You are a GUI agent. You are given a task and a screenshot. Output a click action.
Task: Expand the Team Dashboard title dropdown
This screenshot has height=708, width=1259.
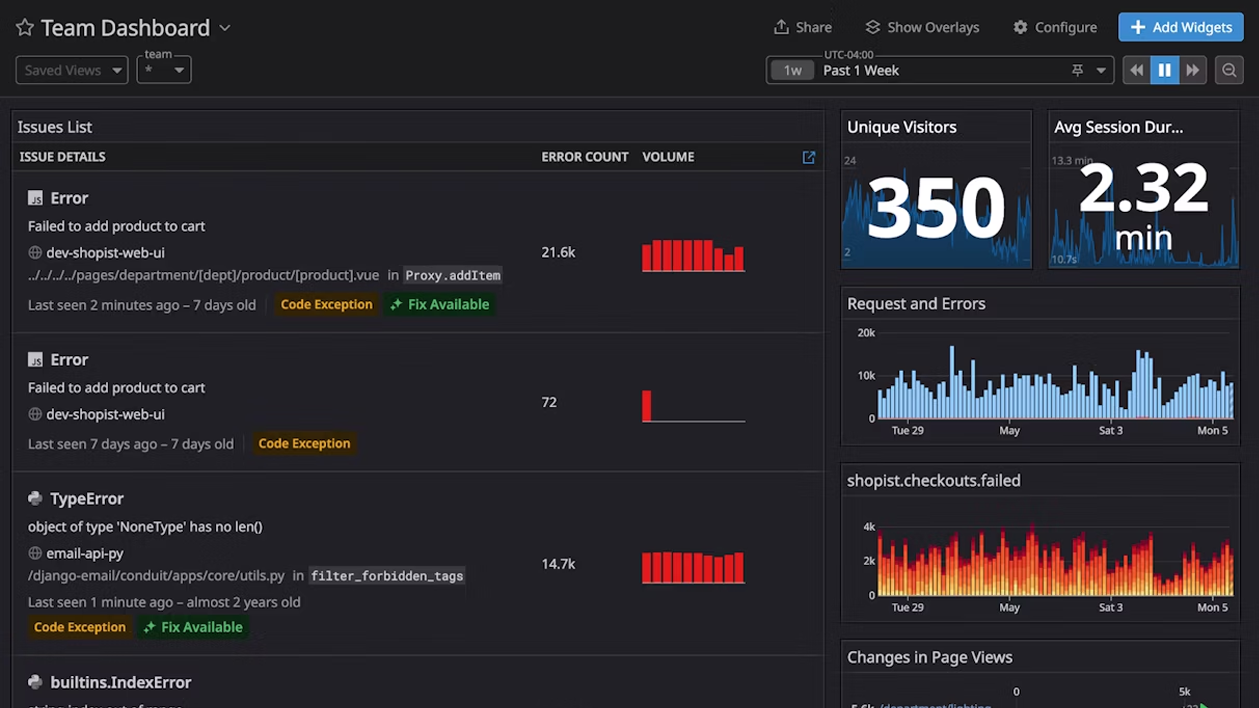225,28
